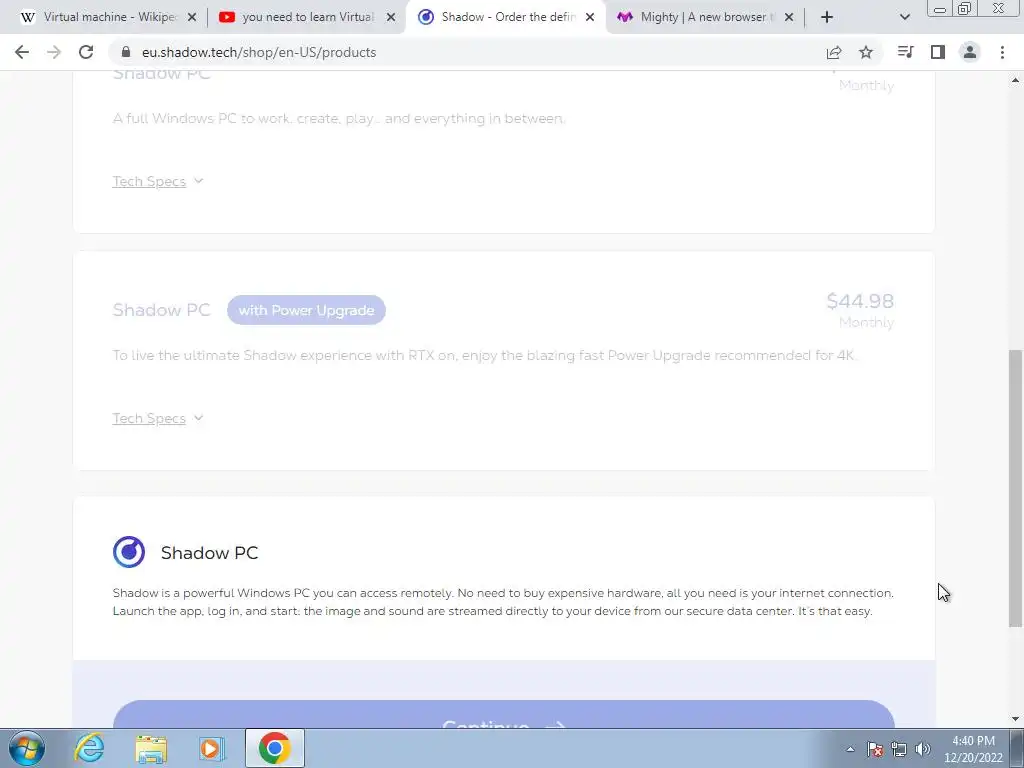Click the address bar URL
Viewport: 1024px width, 768px height.
[259, 52]
